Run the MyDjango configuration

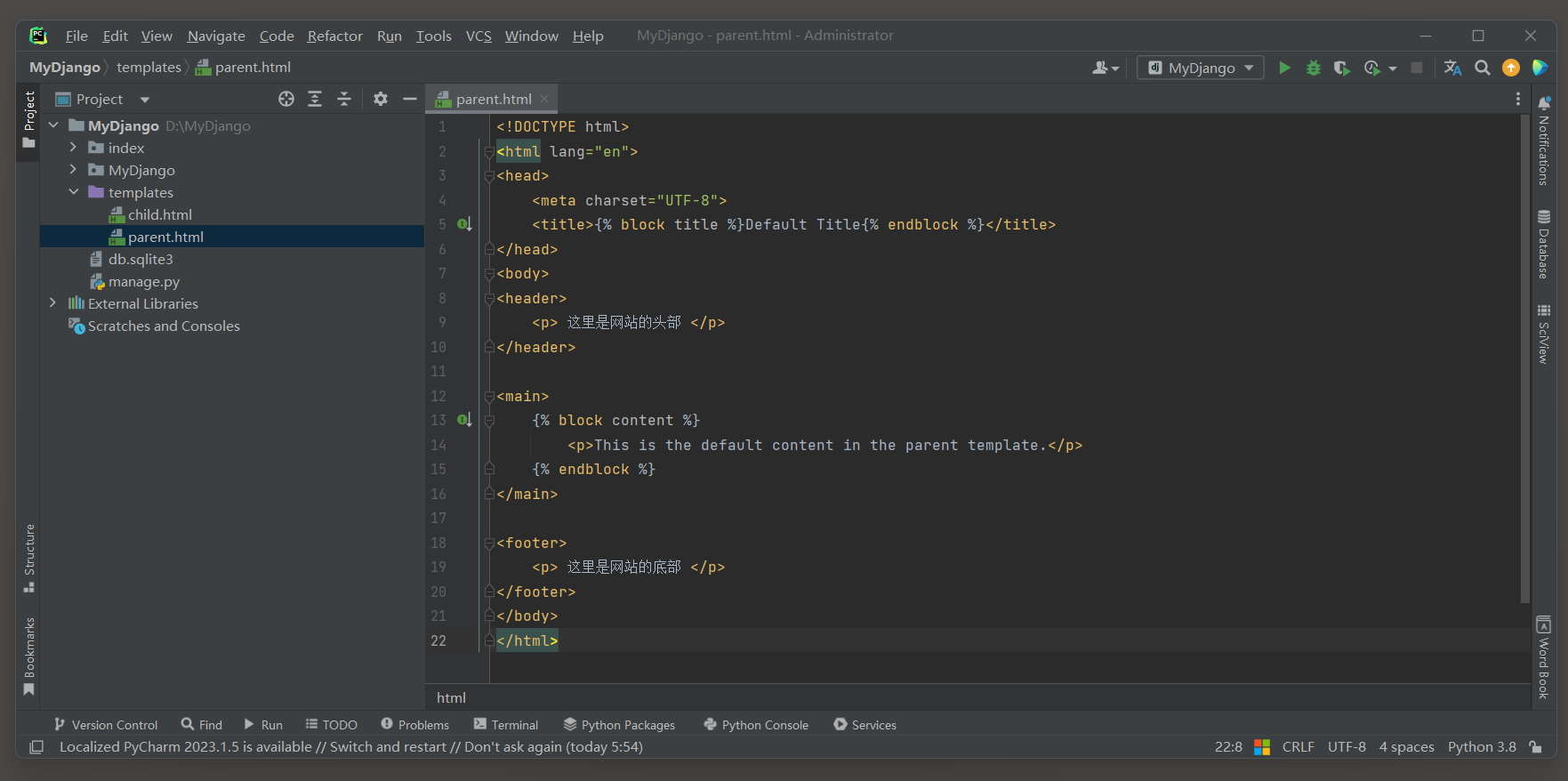1284,68
